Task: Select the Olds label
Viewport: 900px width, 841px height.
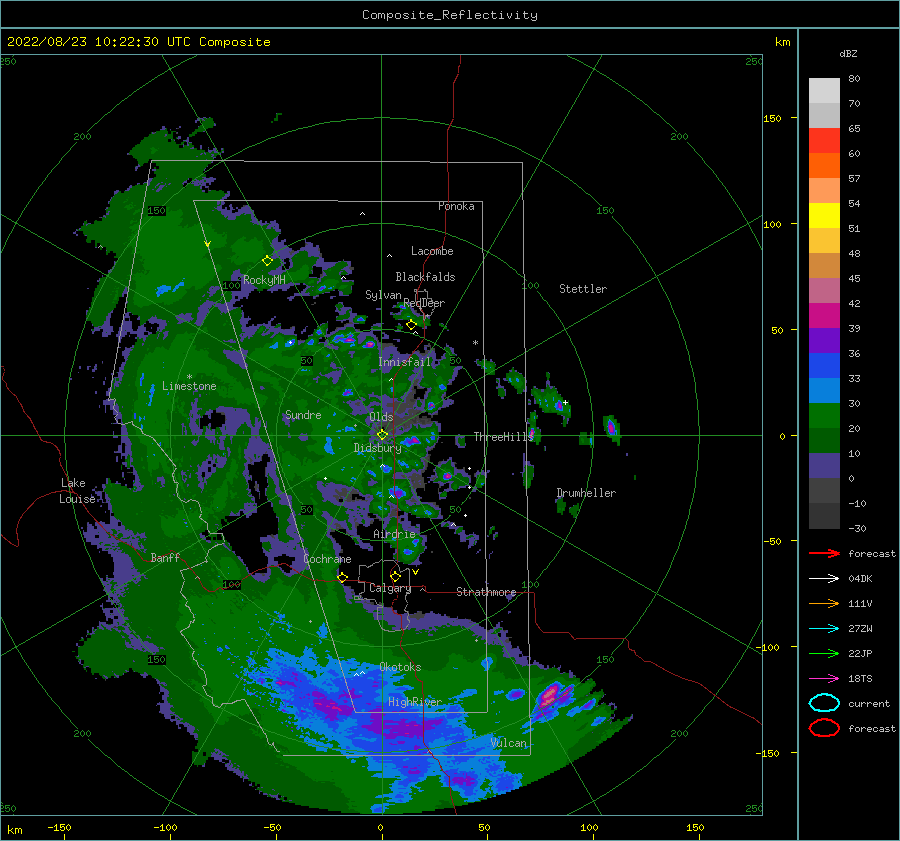Action: (x=381, y=417)
